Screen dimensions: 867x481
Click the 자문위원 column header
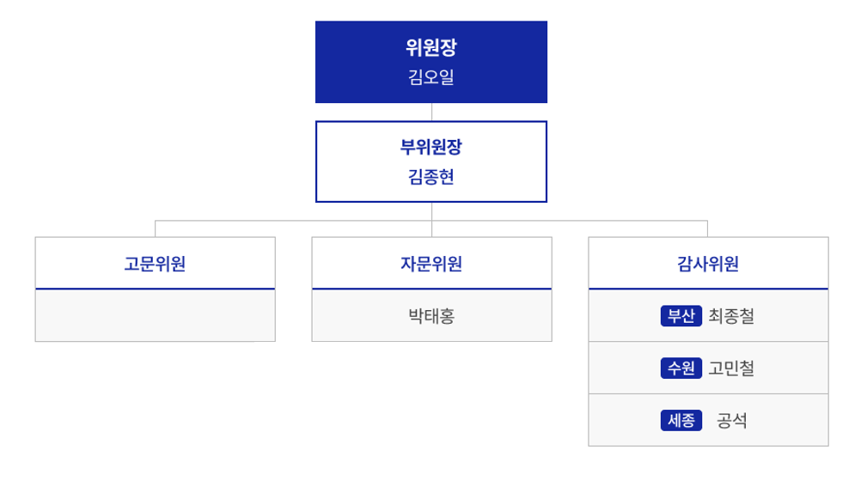(x=431, y=264)
